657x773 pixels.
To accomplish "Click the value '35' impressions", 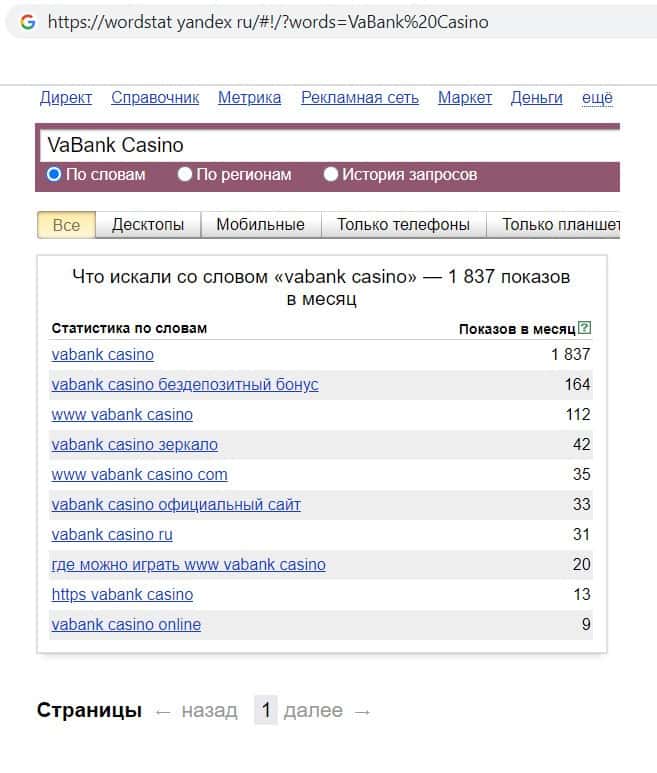I will point(582,475).
